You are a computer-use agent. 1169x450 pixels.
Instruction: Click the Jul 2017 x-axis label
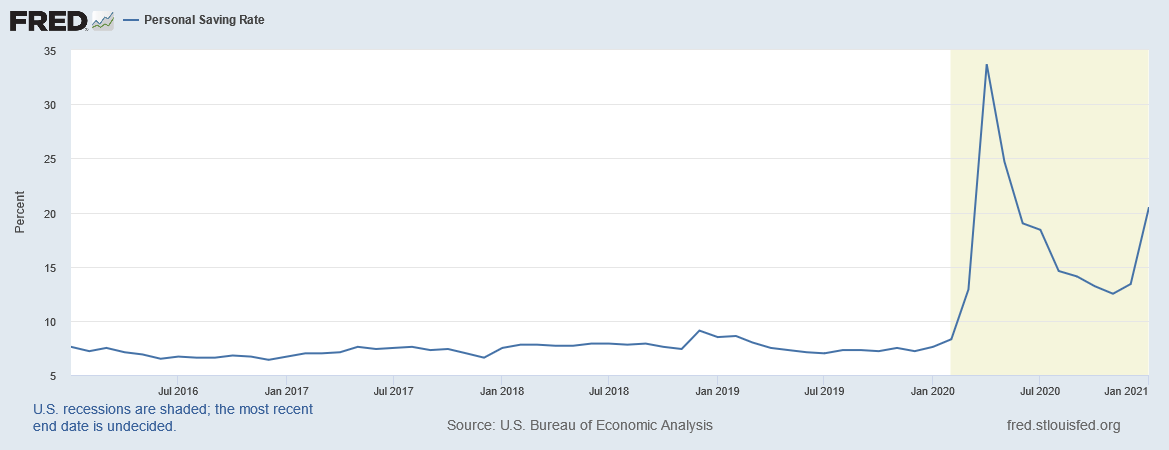(x=394, y=390)
